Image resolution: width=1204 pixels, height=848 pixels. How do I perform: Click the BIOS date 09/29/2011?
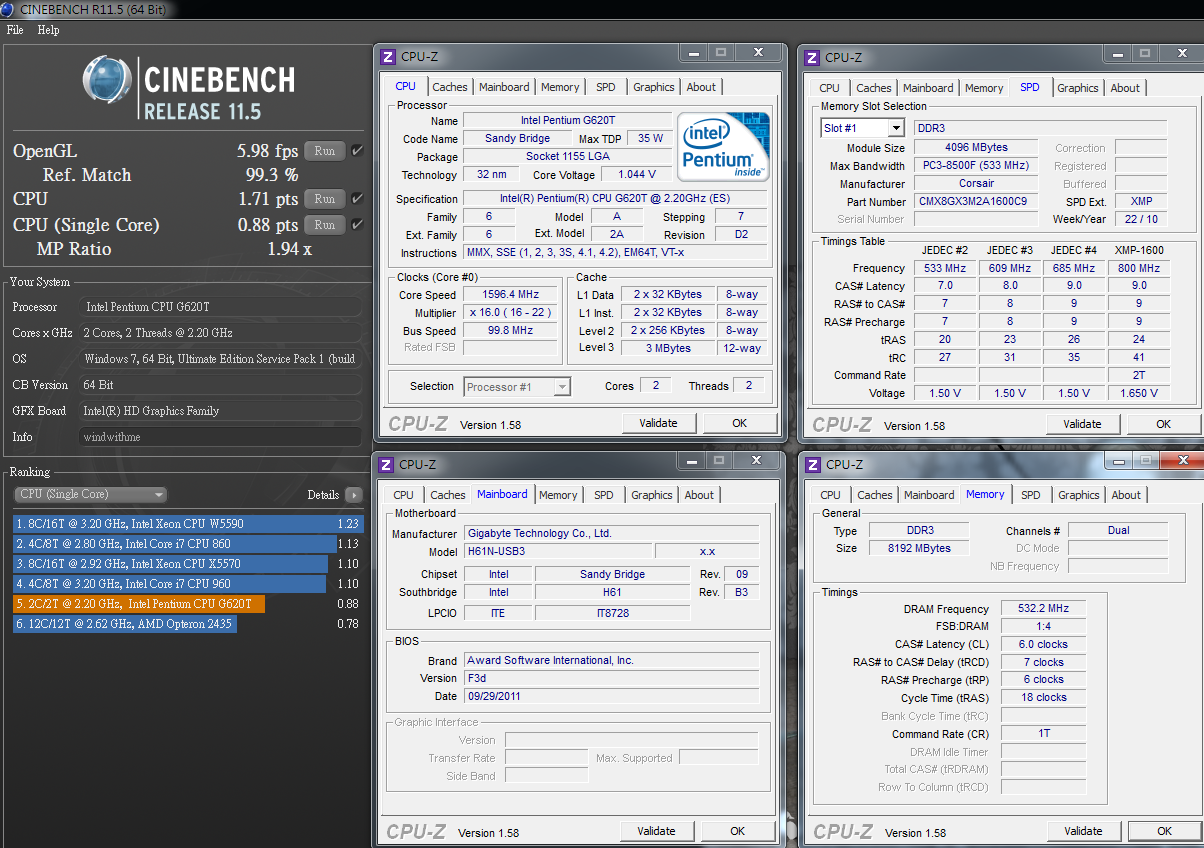point(611,697)
